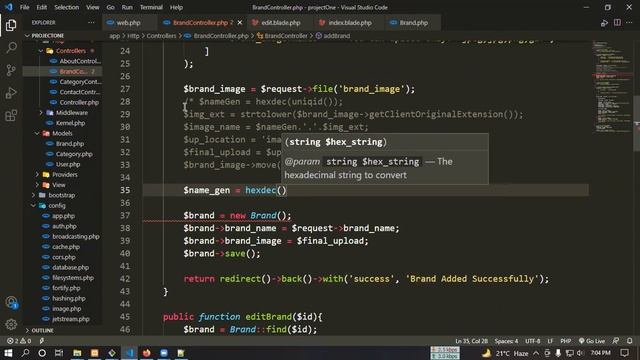Expand the Providers folder
640x360 pixels.
pos(64,175)
